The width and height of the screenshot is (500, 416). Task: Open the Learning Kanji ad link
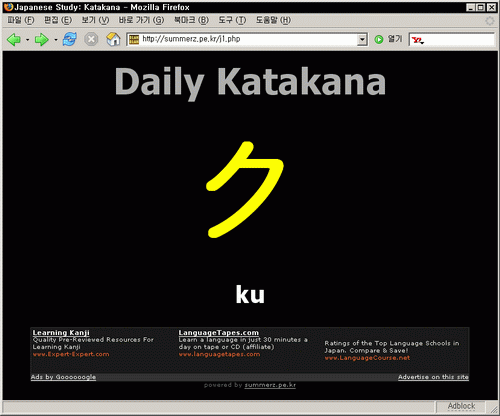(x=61, y=333)
